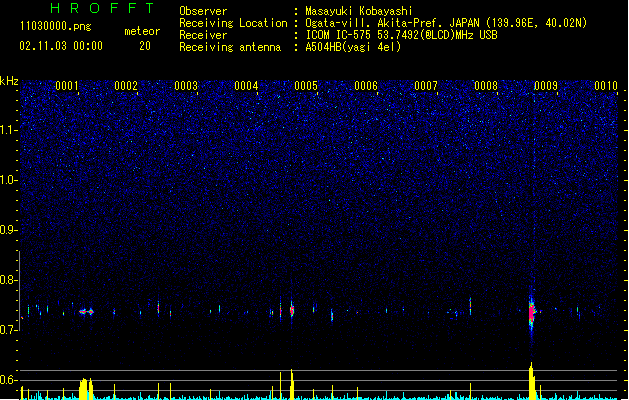Click the HROFFT title text

[102, 8]
